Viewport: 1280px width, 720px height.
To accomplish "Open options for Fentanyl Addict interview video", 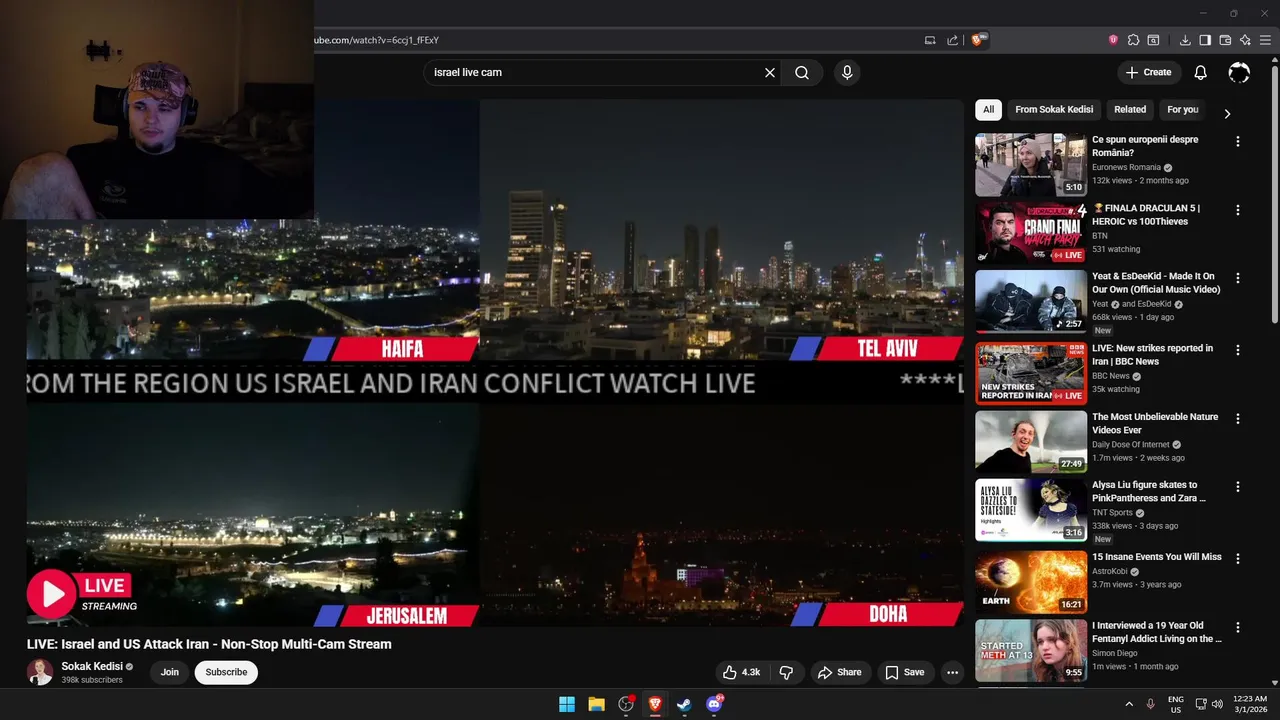I will coord(1238,628).
